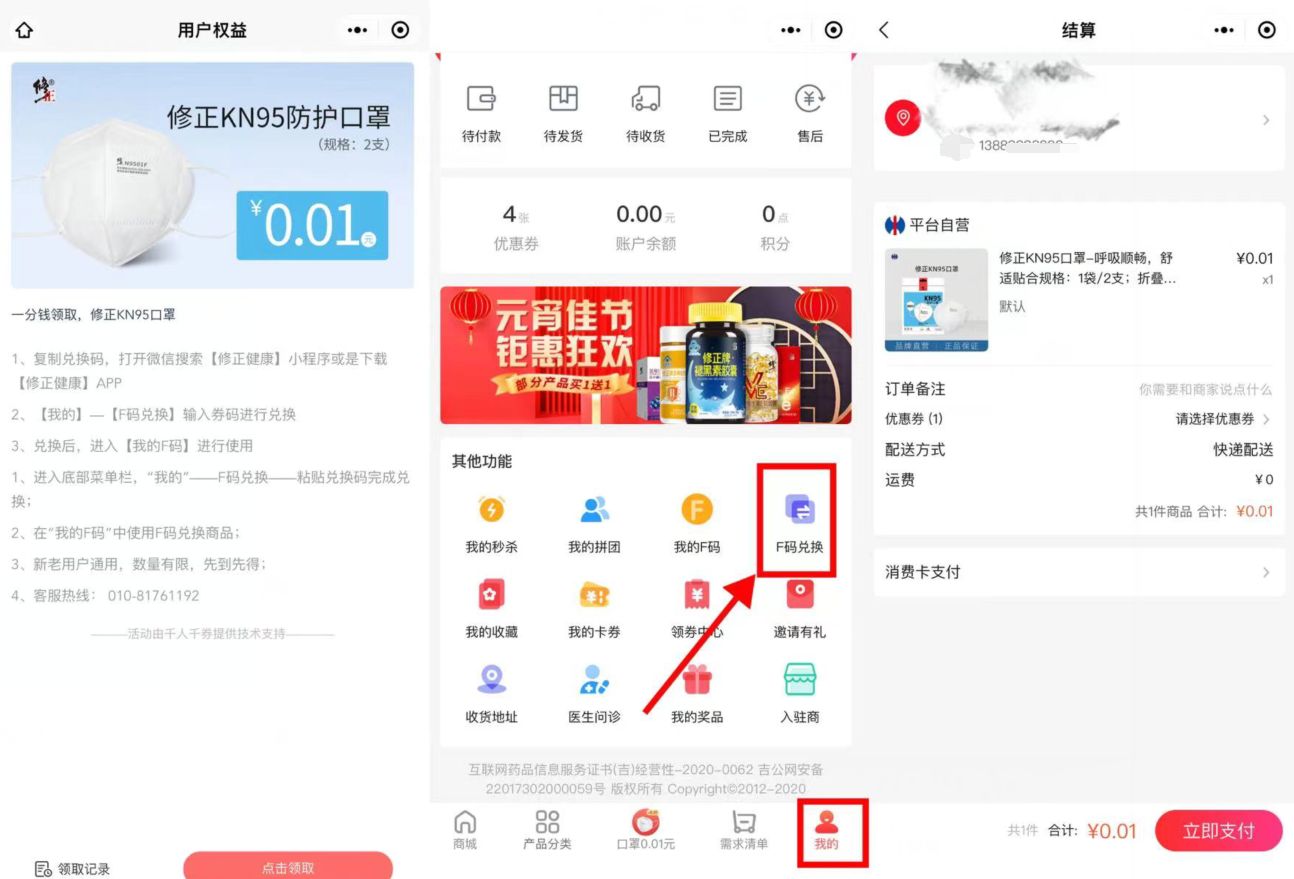The width and height of the screenshot is (1294, 879).
Task: Open 我的拼团
Action: click(x=594, y=525)
